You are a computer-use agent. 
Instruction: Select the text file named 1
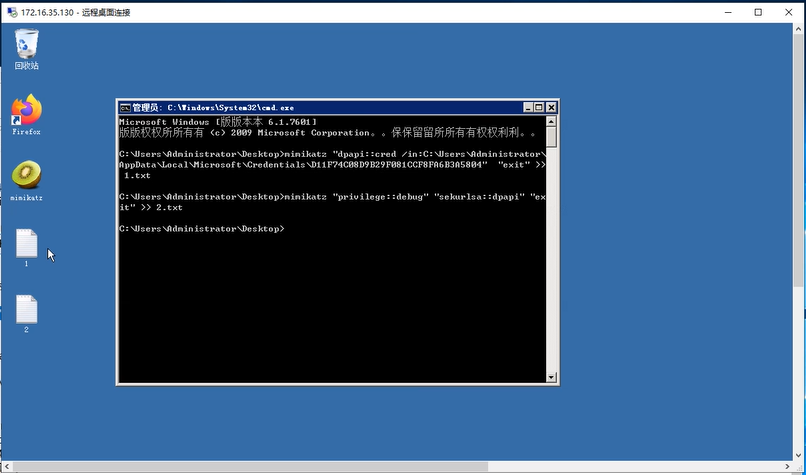pos(26,248)
